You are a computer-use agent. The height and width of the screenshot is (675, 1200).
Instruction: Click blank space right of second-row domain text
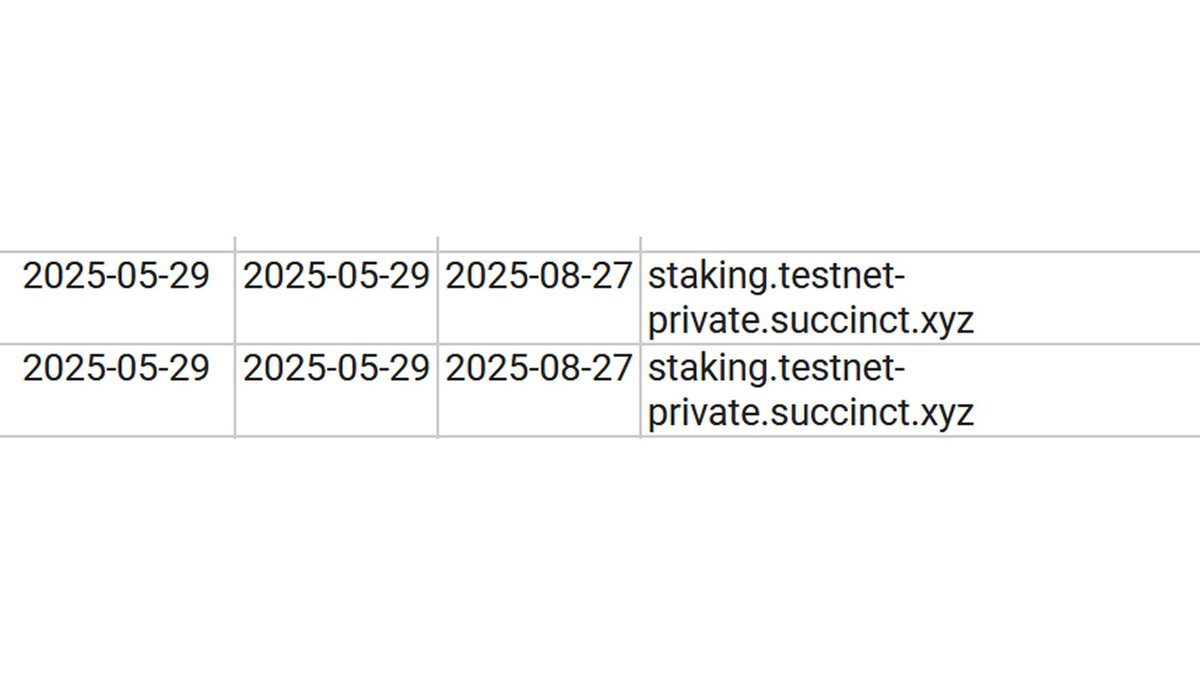point(1088,390)
